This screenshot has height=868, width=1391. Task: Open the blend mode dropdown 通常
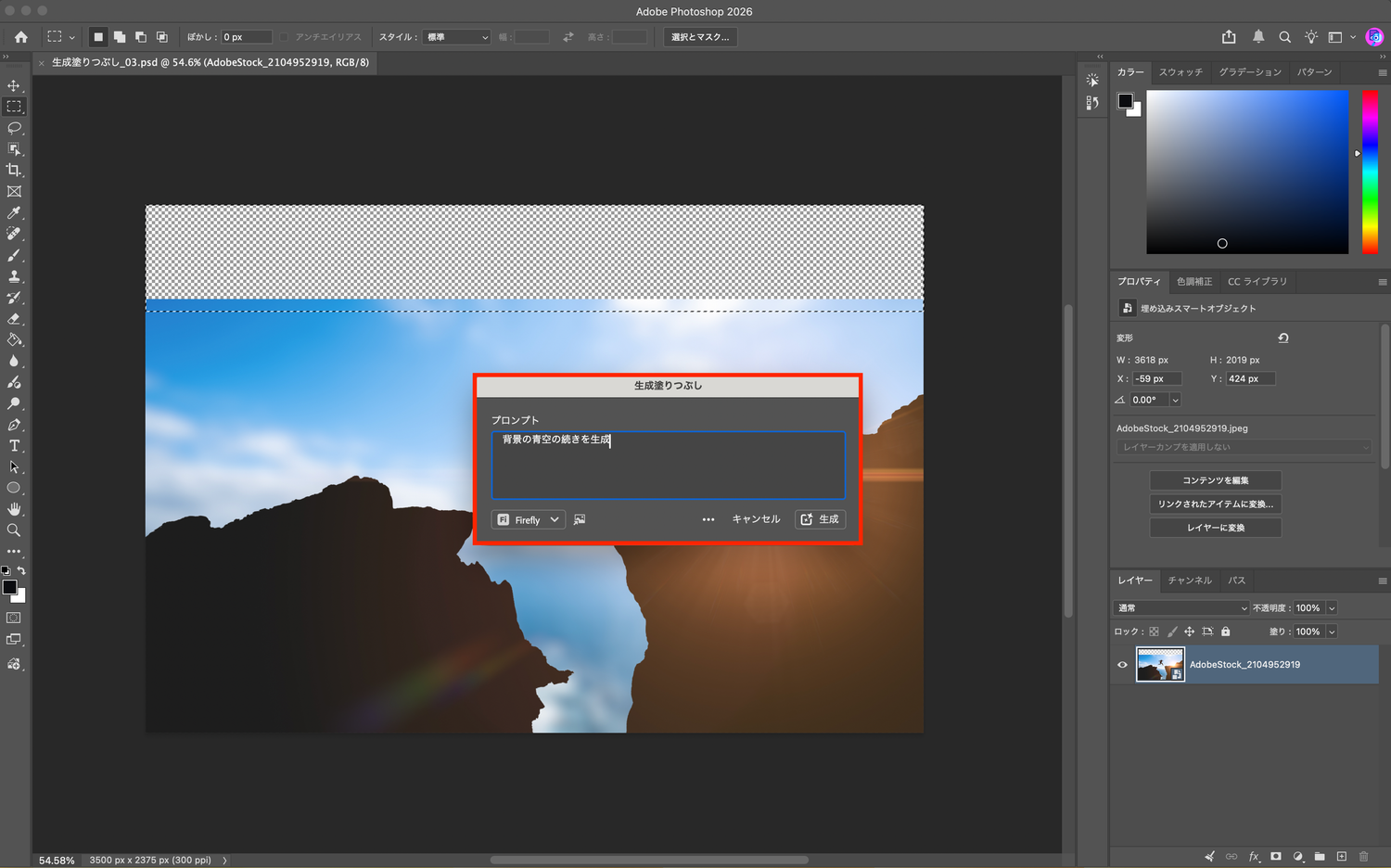(1181, 608)
